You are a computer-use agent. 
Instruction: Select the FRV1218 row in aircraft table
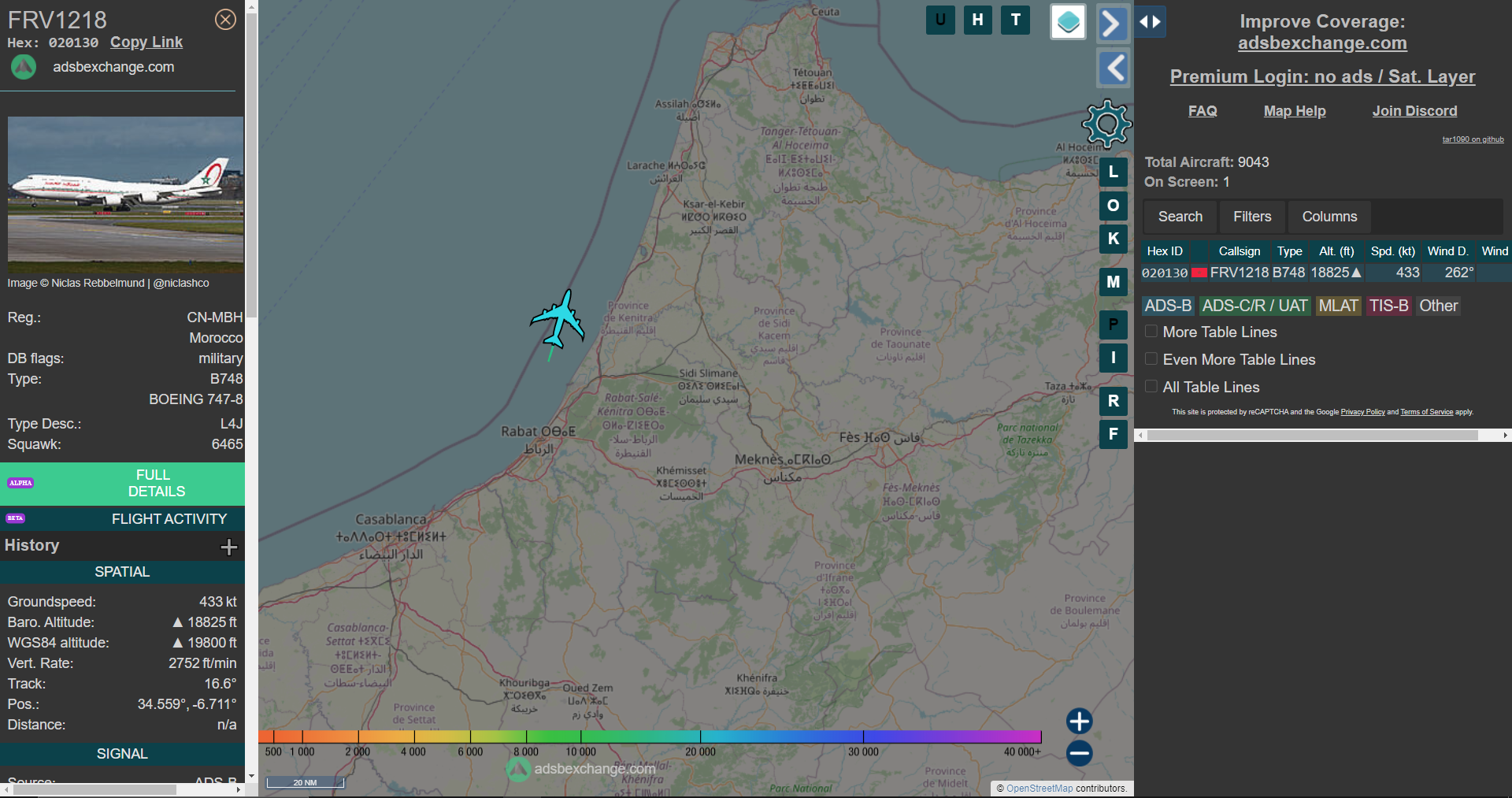[x=1326, y=273]
